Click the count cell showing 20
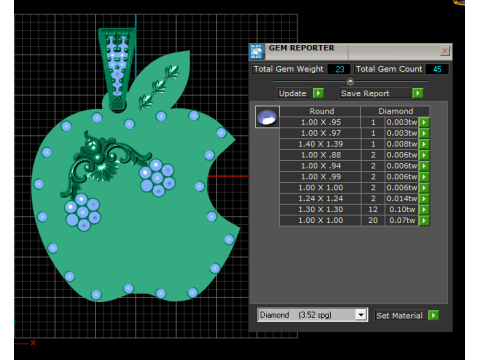Viewport: 480px width, 360px height. pyautogui.click(x=373, y=220)
